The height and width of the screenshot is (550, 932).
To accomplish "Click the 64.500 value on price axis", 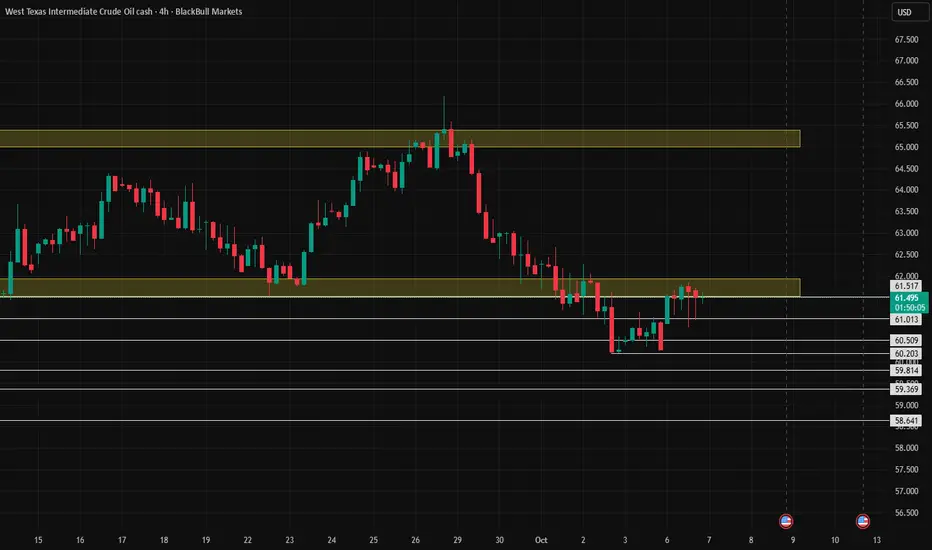I will 906,168.
